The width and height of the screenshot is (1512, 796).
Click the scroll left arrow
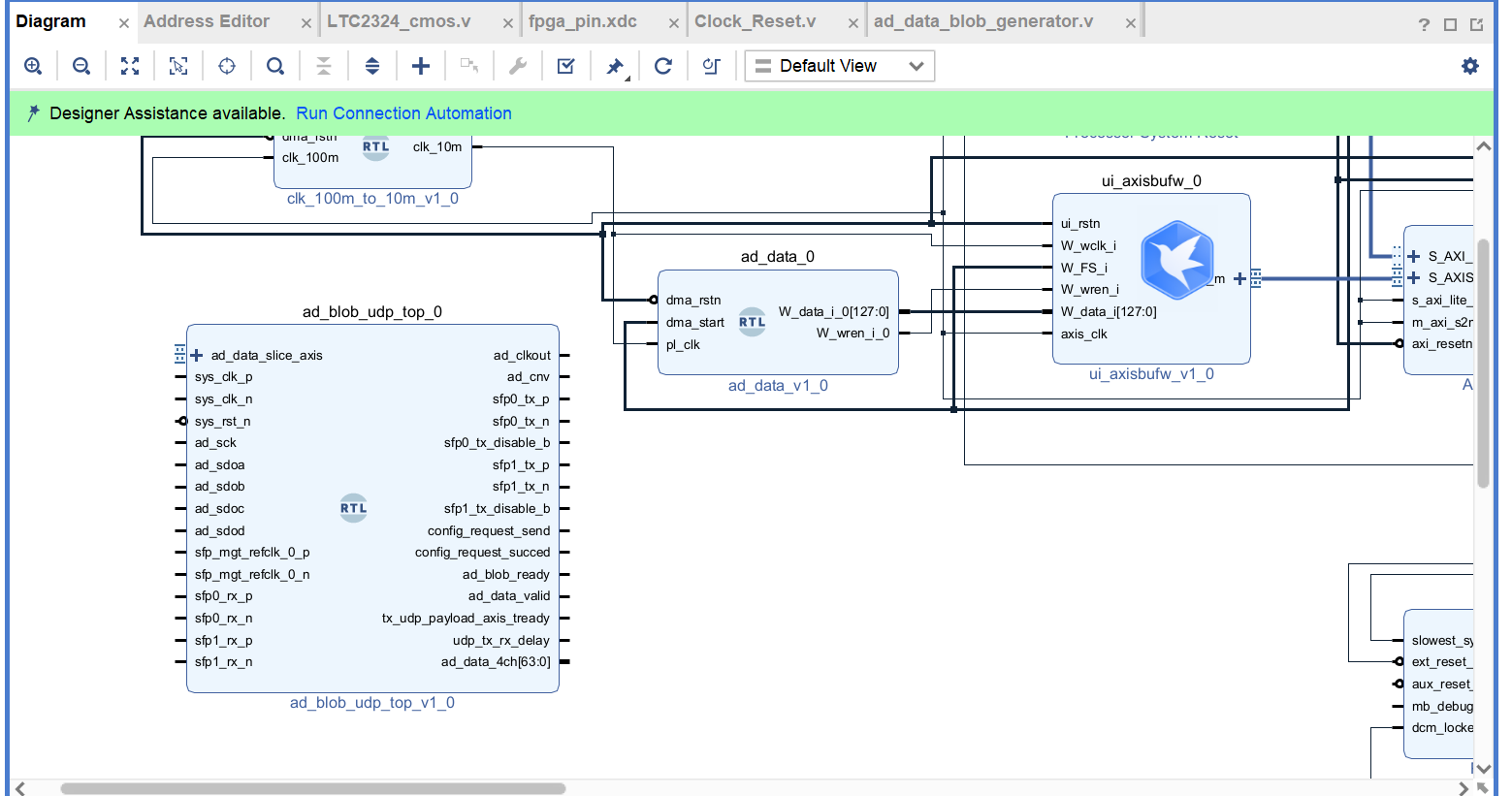pos(21,788)
